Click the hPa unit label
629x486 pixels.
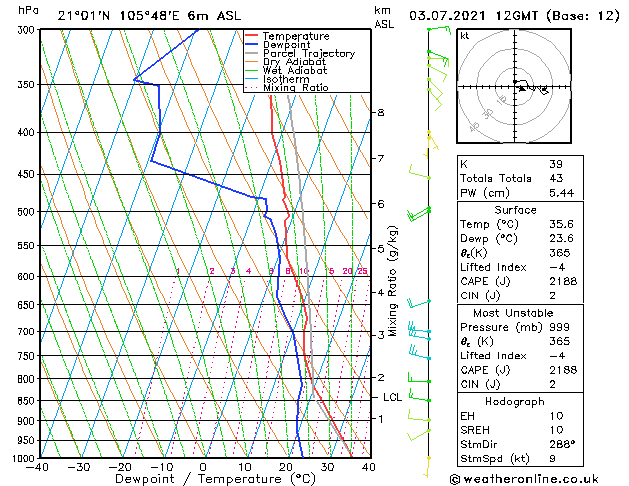coord(29,10)
